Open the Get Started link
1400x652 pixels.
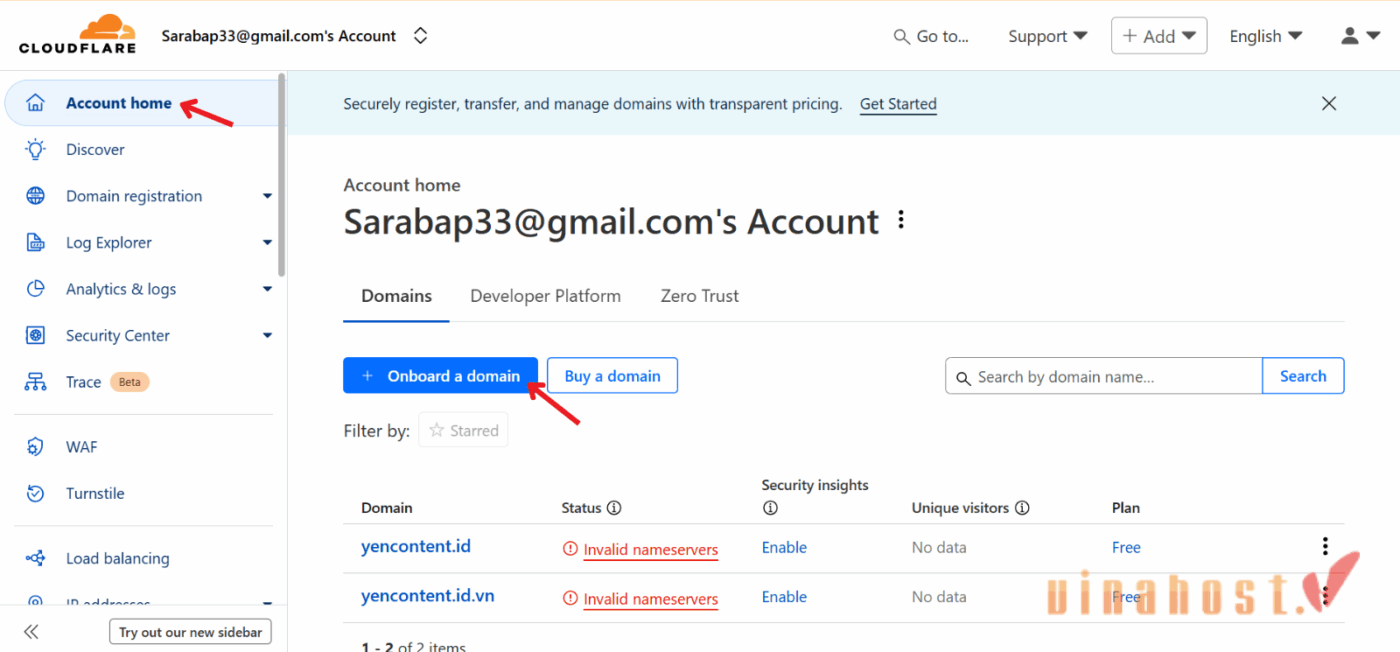tap(897, 103)
